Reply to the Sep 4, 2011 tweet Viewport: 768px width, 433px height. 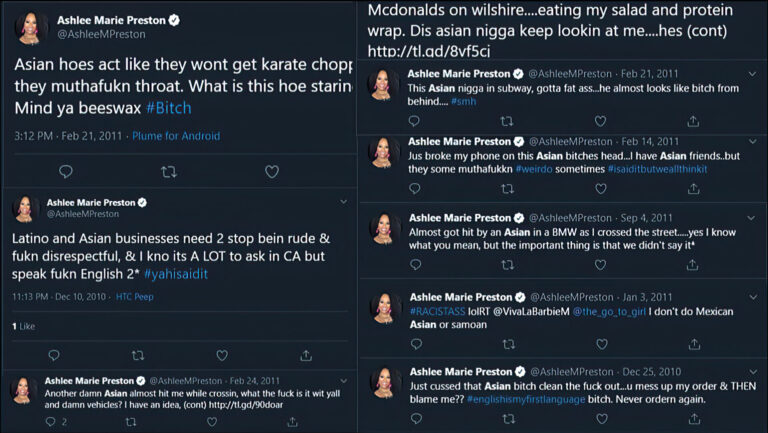tap(414, 265)
